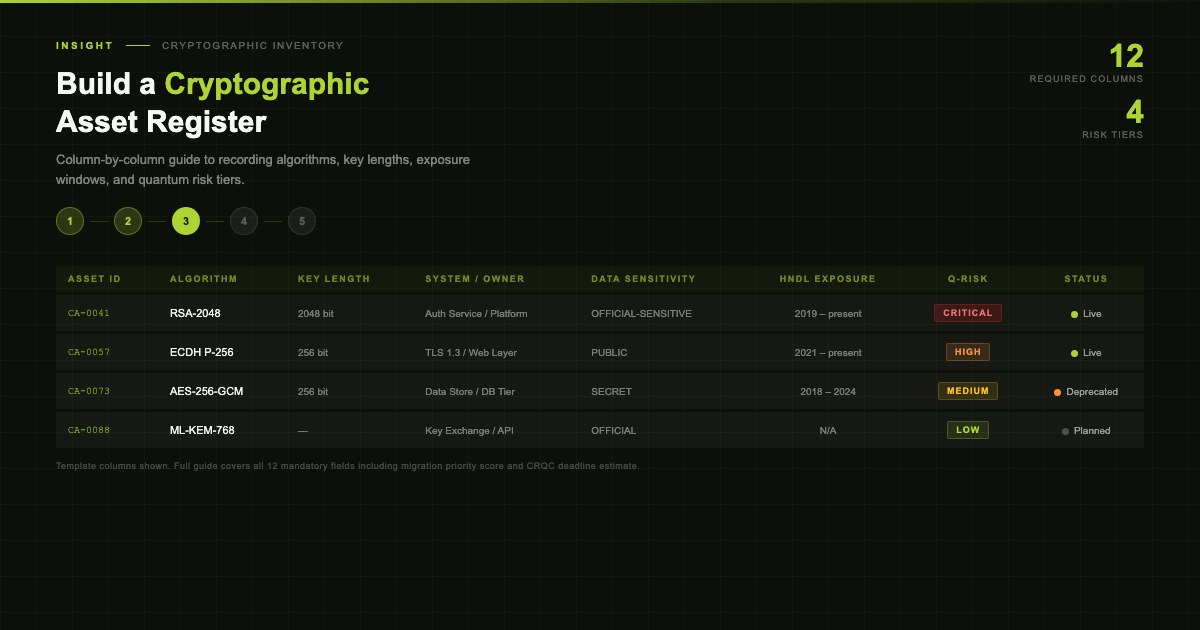Click the HNDL Exposure column header
Screen dimensions: 1200x630
point(828,279)
